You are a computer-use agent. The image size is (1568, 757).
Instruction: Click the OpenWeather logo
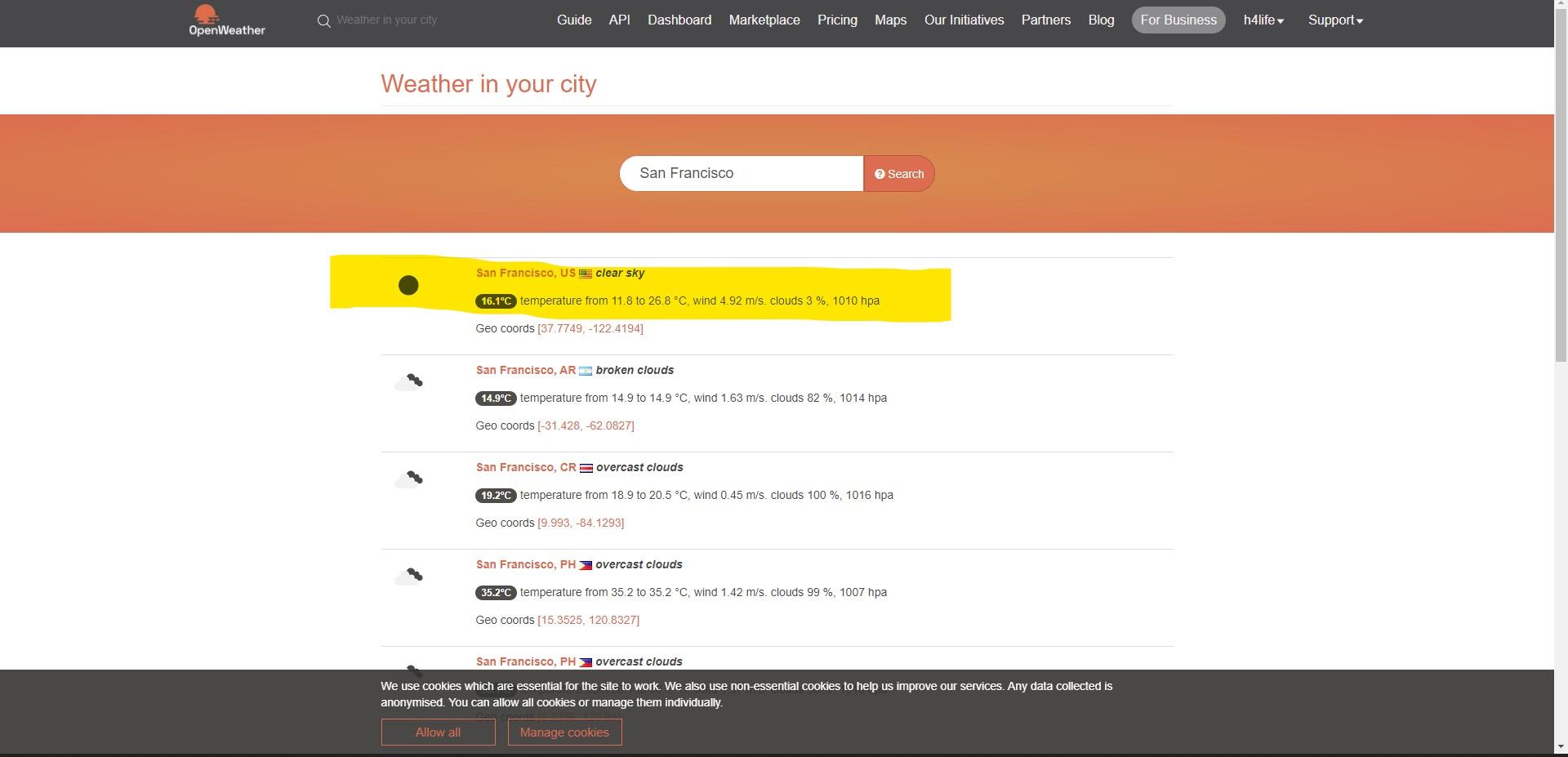point(226,20)
